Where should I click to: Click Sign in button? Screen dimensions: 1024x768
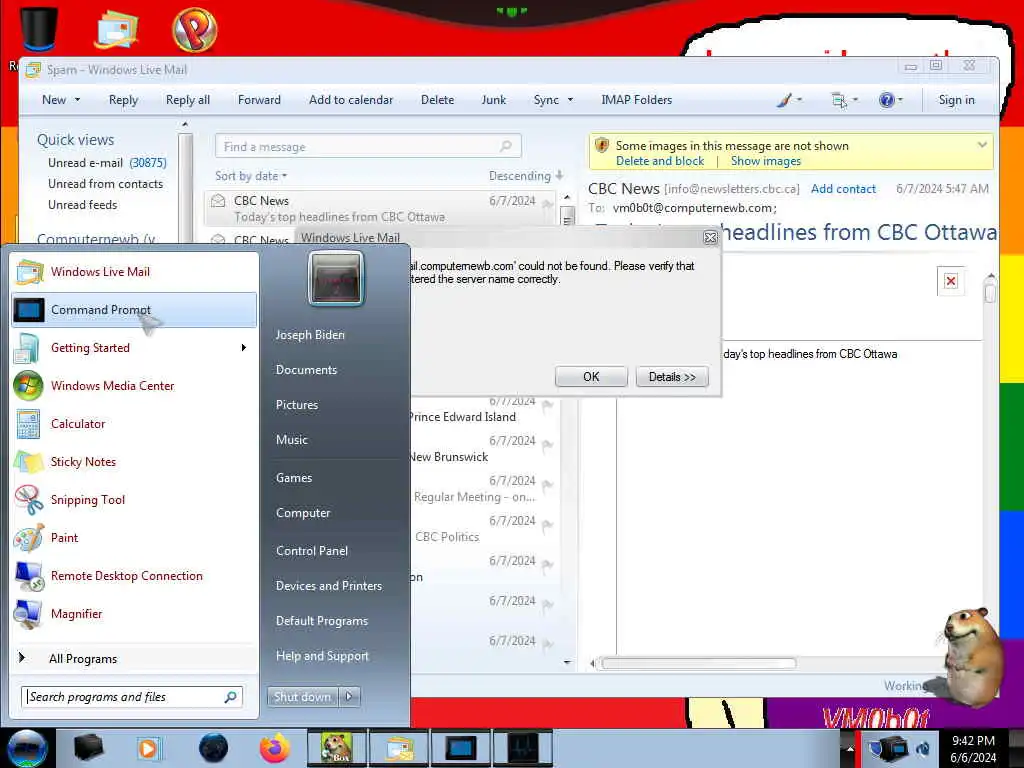[x=957, y=100]
